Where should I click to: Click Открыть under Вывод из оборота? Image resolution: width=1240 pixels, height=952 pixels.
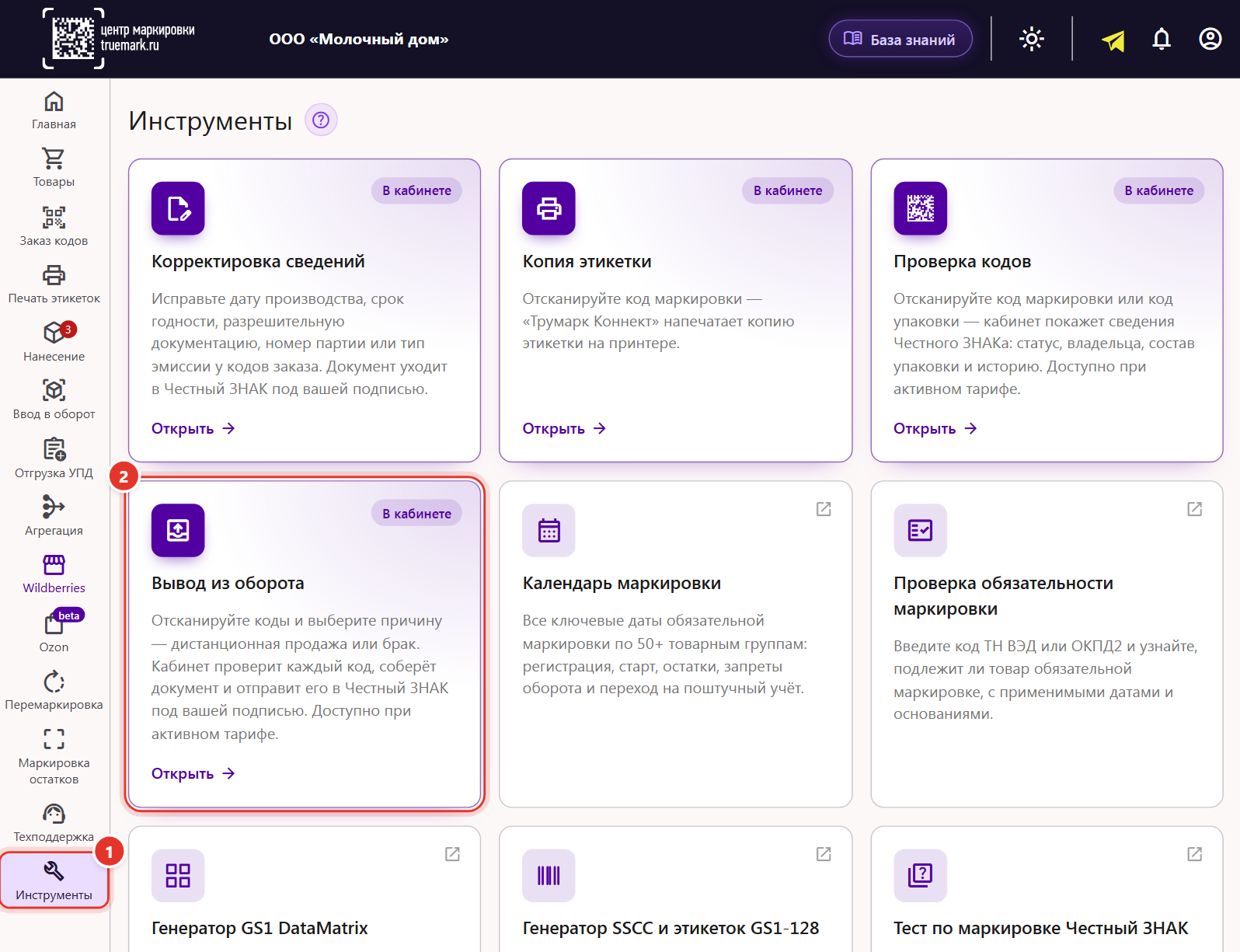(x=193, y=774)
